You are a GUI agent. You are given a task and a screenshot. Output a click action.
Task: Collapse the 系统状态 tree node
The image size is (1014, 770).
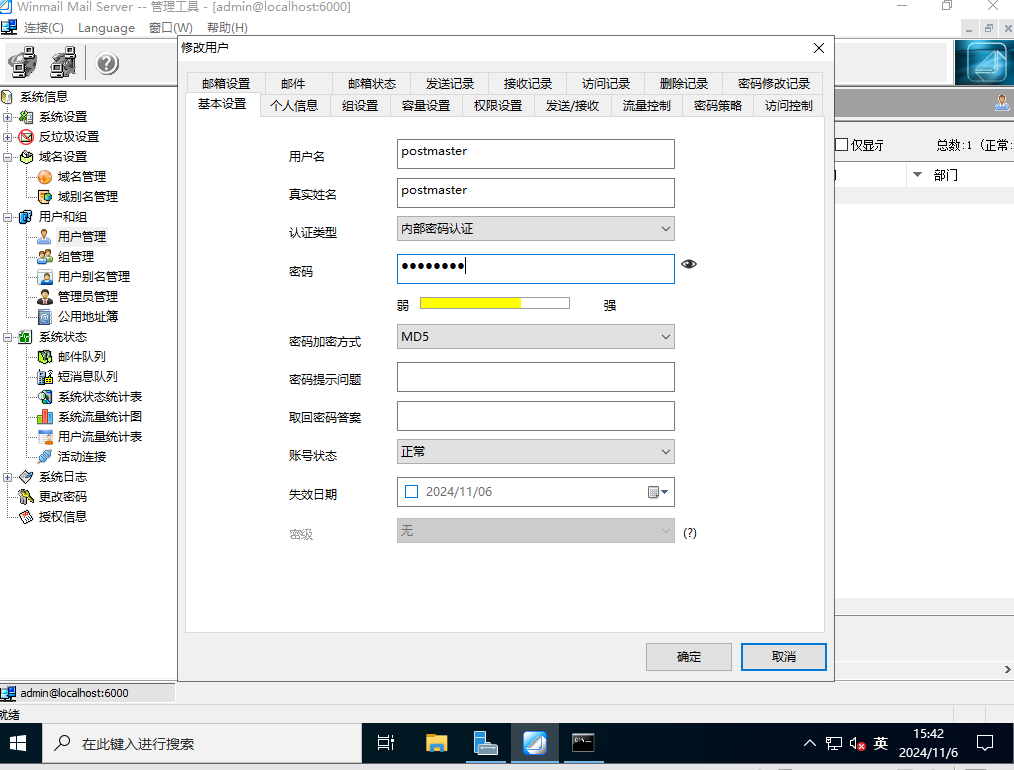8,337
